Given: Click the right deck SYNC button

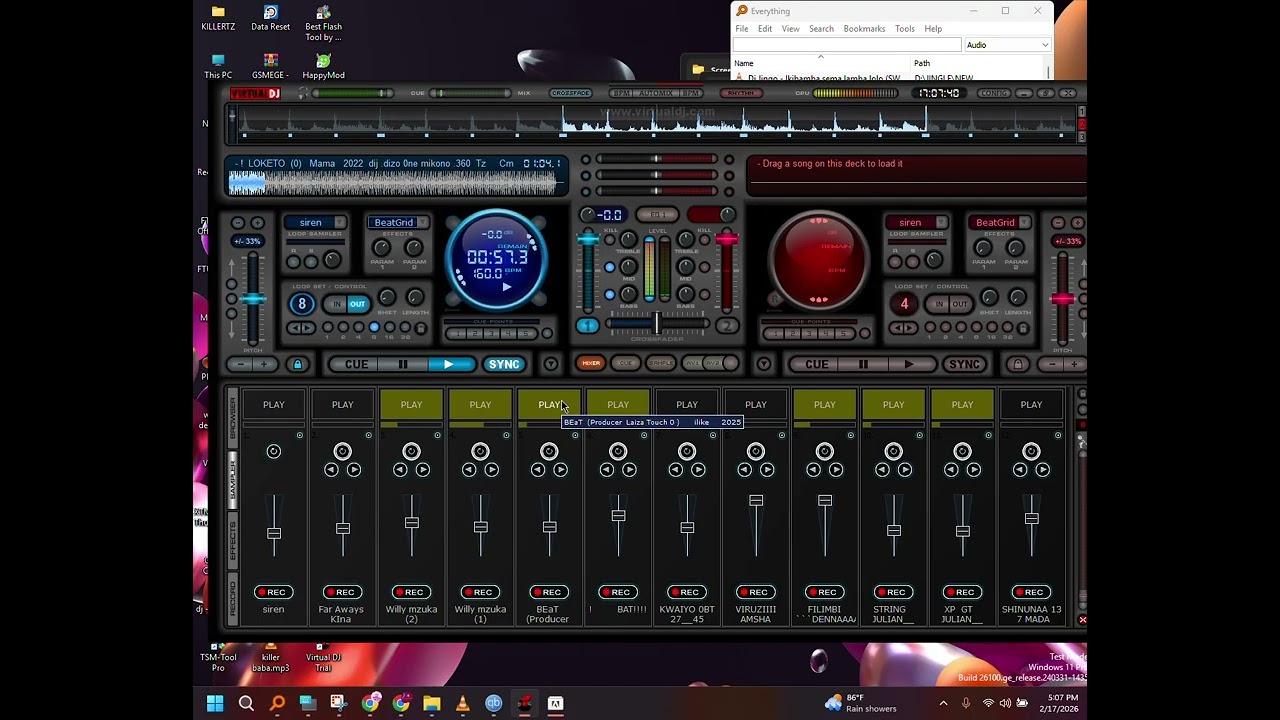Looking at the screenshot, I should (965, 365).
